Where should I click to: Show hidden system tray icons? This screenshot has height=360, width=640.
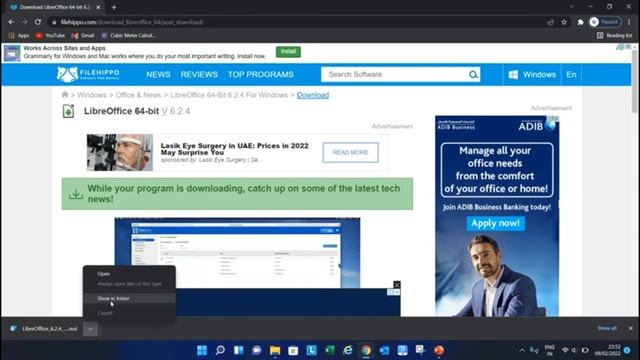point(522,350)
